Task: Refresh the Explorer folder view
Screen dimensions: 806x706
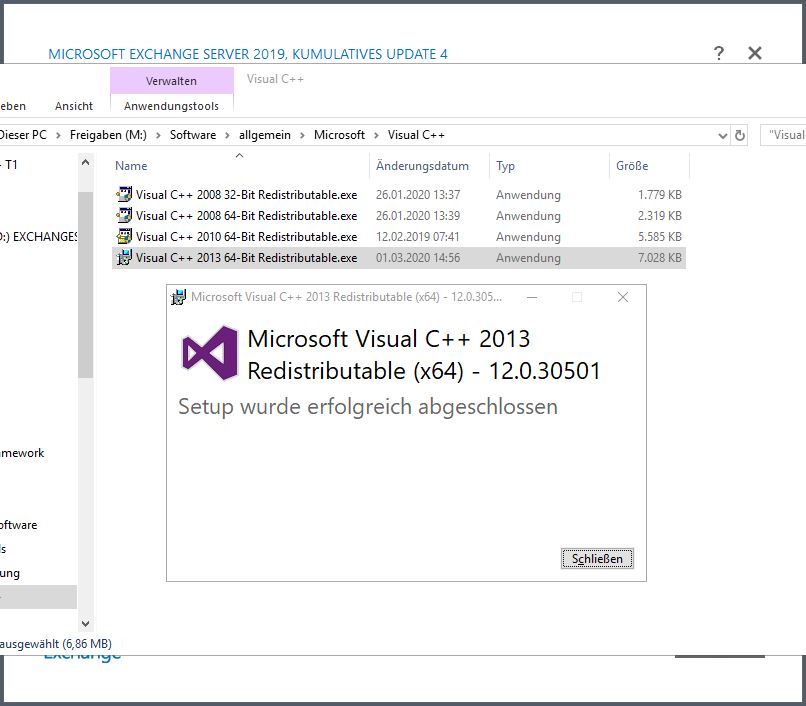Action: pyautogui.click(x=740, y=135)
